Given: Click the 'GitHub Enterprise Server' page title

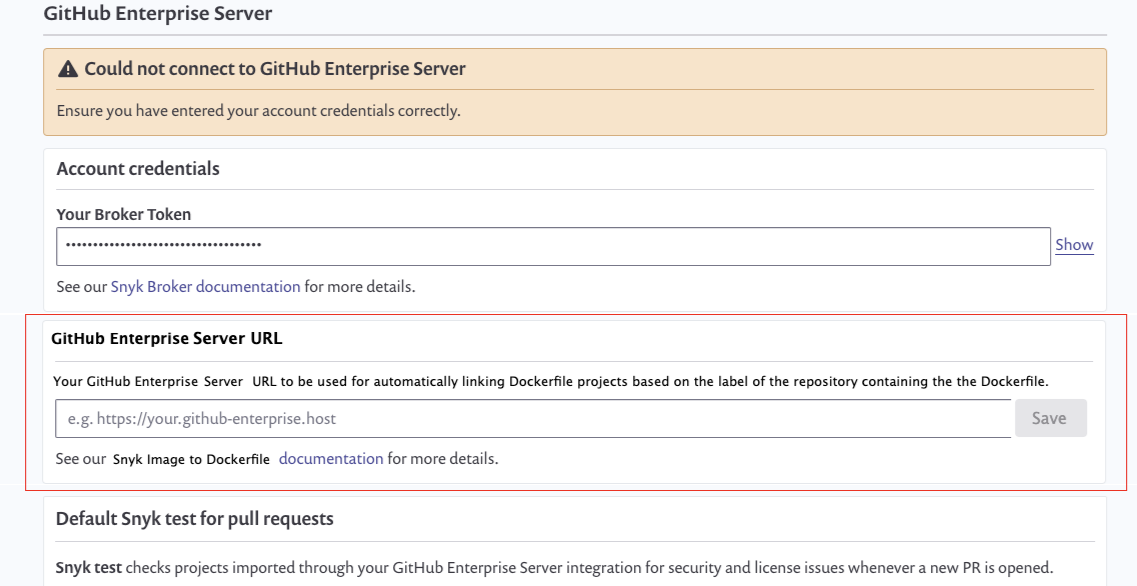Looking at the screenshot, I should click(158, 14).
